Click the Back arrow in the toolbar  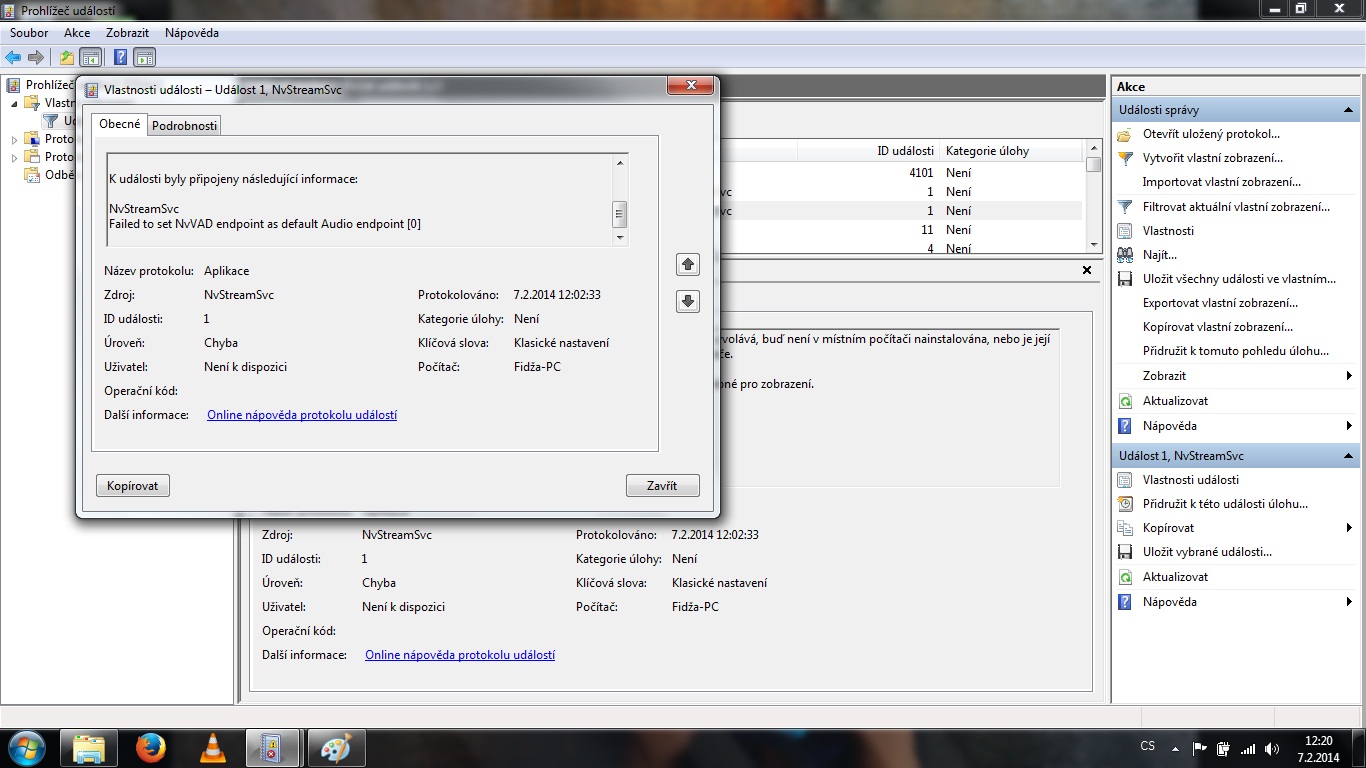point(13,57)
